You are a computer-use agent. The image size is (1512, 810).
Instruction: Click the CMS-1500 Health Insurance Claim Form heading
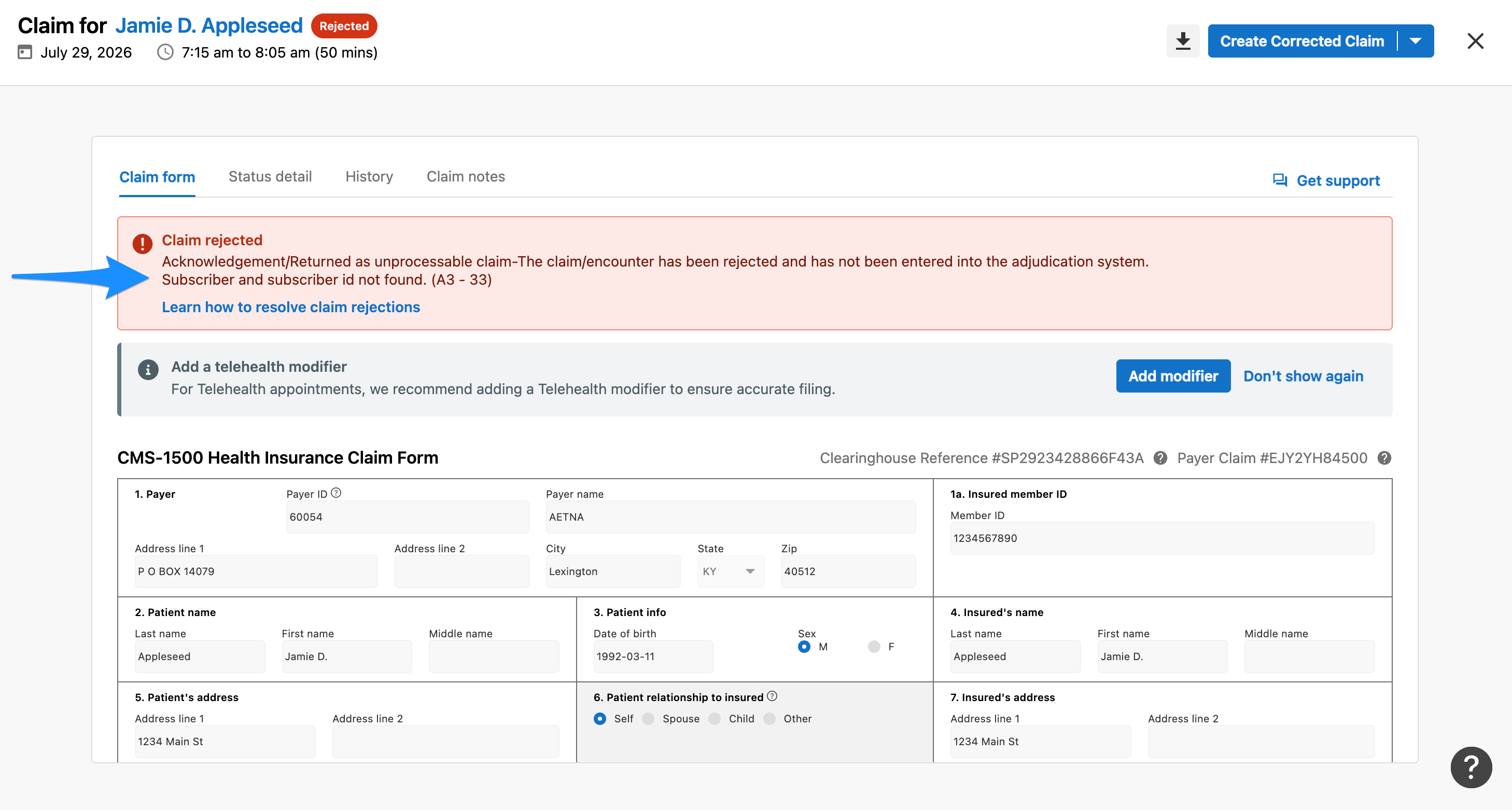click(x=277, y=457)
